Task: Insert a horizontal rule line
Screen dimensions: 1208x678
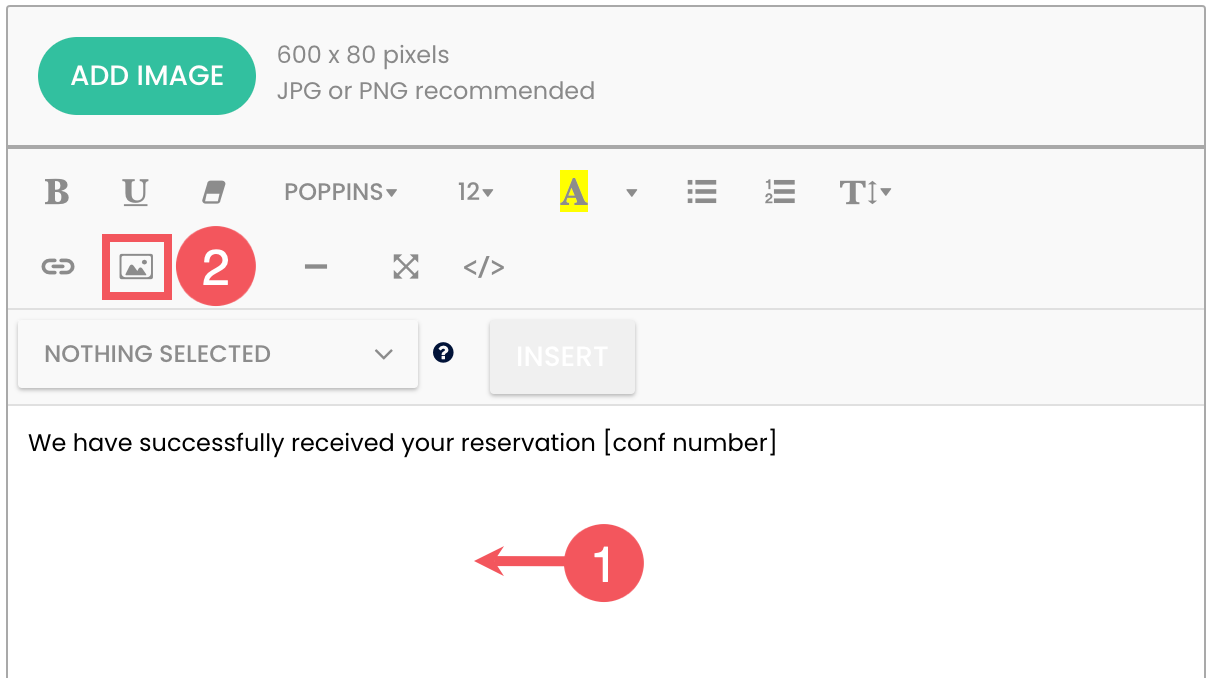Action: [x=316, y=267]
